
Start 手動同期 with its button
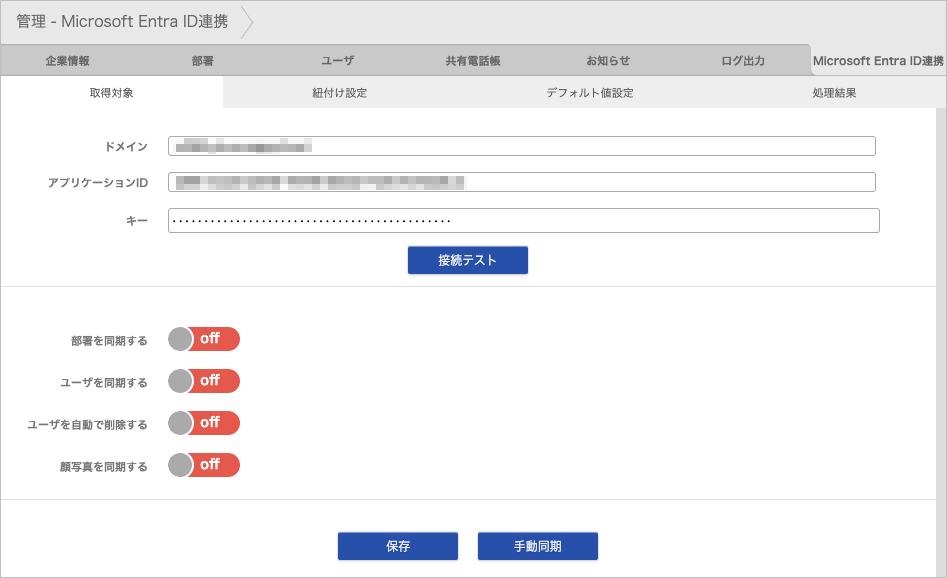pyautogui.click(x=538, y=546)
